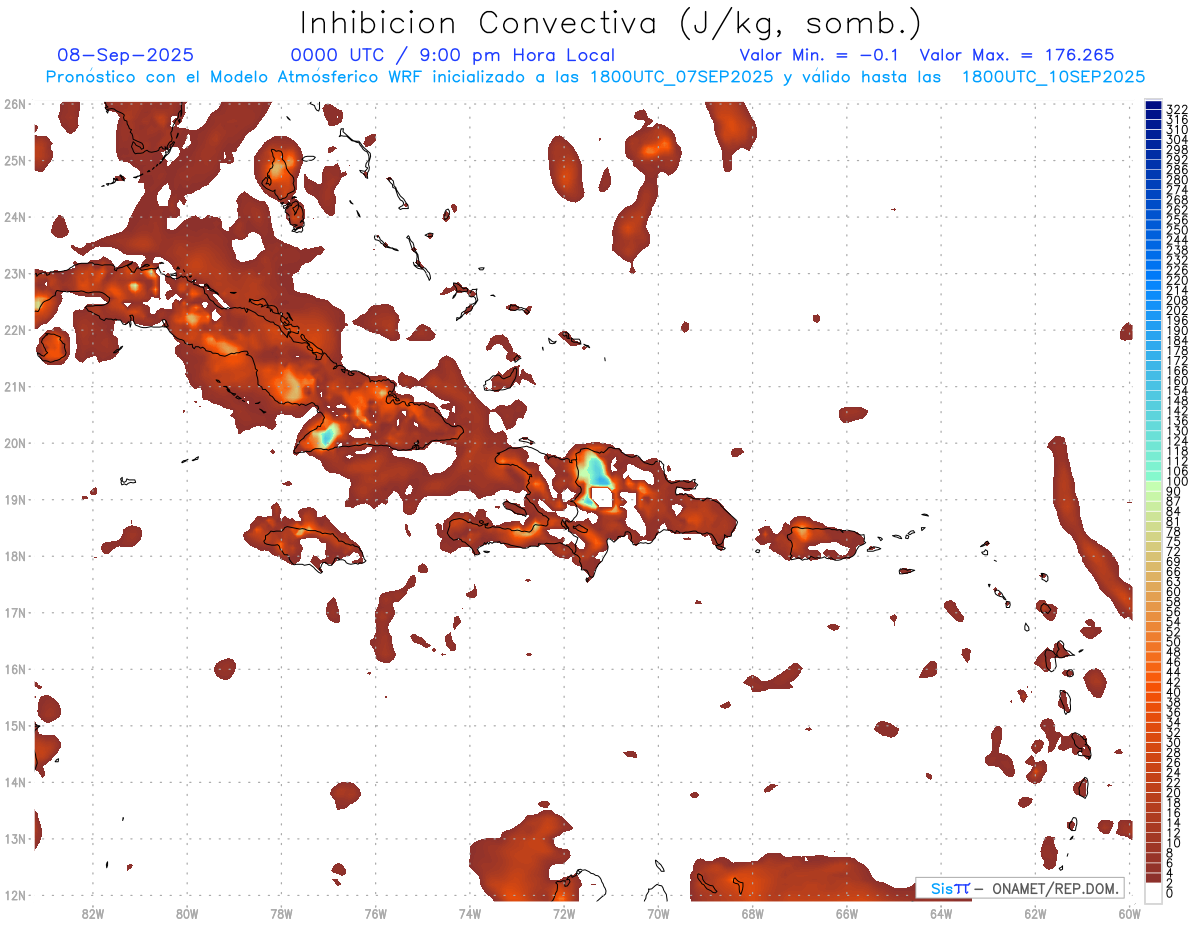
Task: Click the island of Puerto Rico on the map
Action: (825, 540)
